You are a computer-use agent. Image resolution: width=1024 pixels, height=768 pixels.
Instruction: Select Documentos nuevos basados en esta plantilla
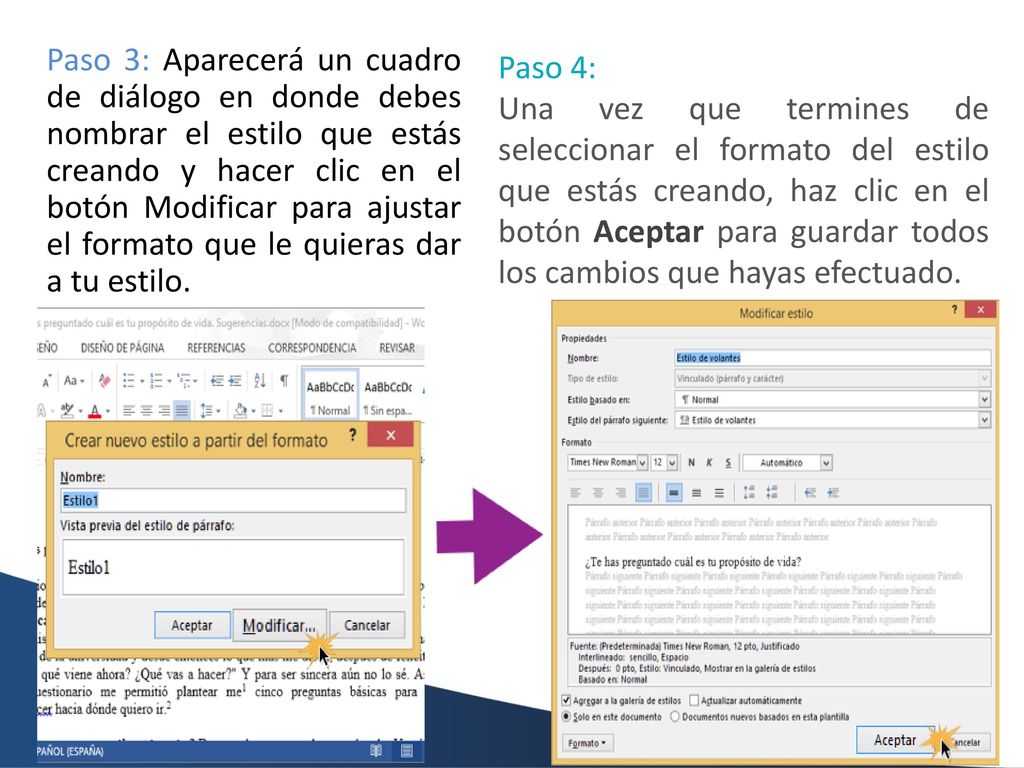pyautogui.click(x=675, y=716)
